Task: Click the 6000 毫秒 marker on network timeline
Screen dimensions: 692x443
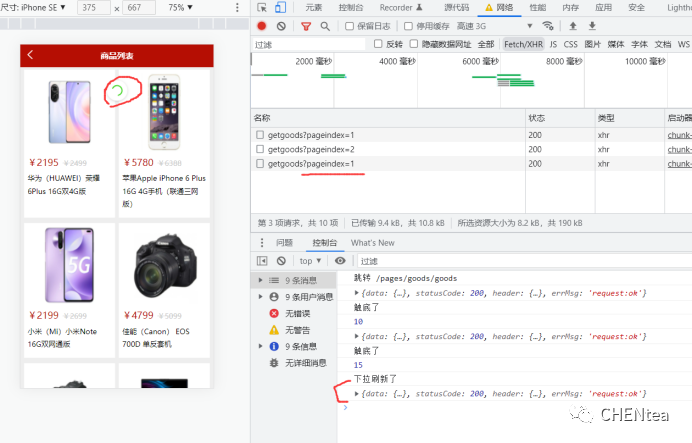Action: 480,61
